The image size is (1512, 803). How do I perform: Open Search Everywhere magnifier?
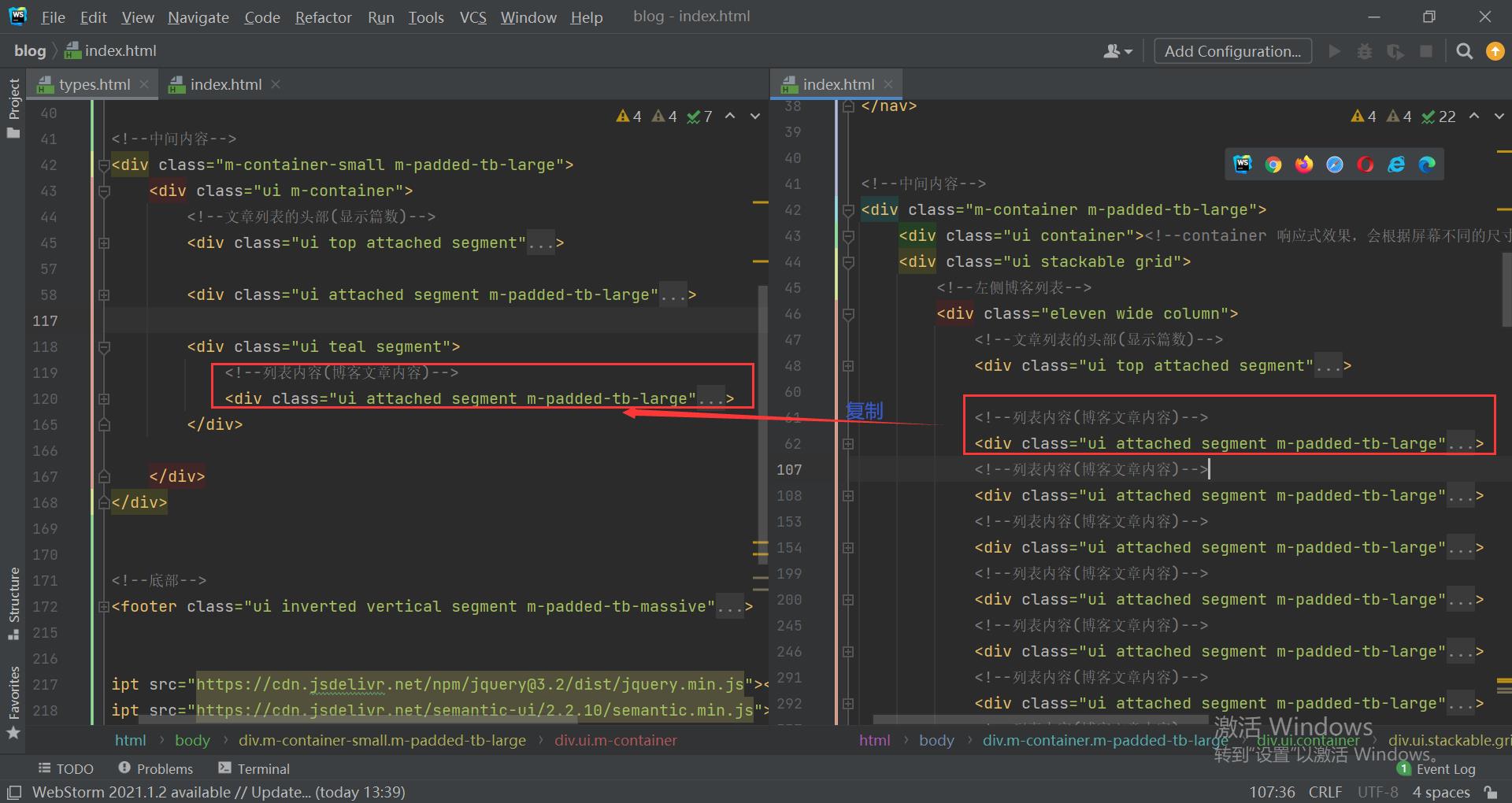pos(1464,51)
